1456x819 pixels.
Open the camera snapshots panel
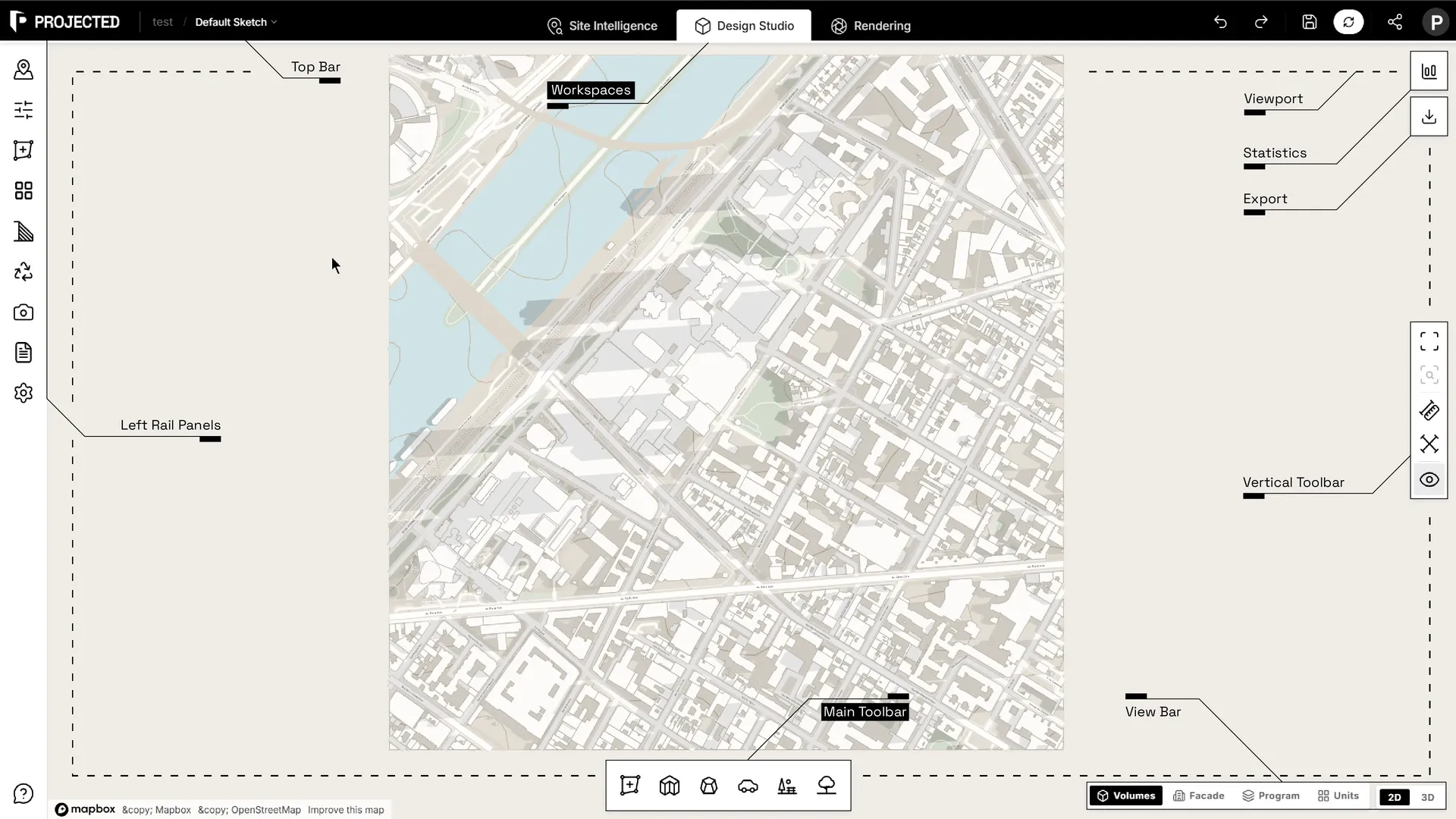coord(24,312)
